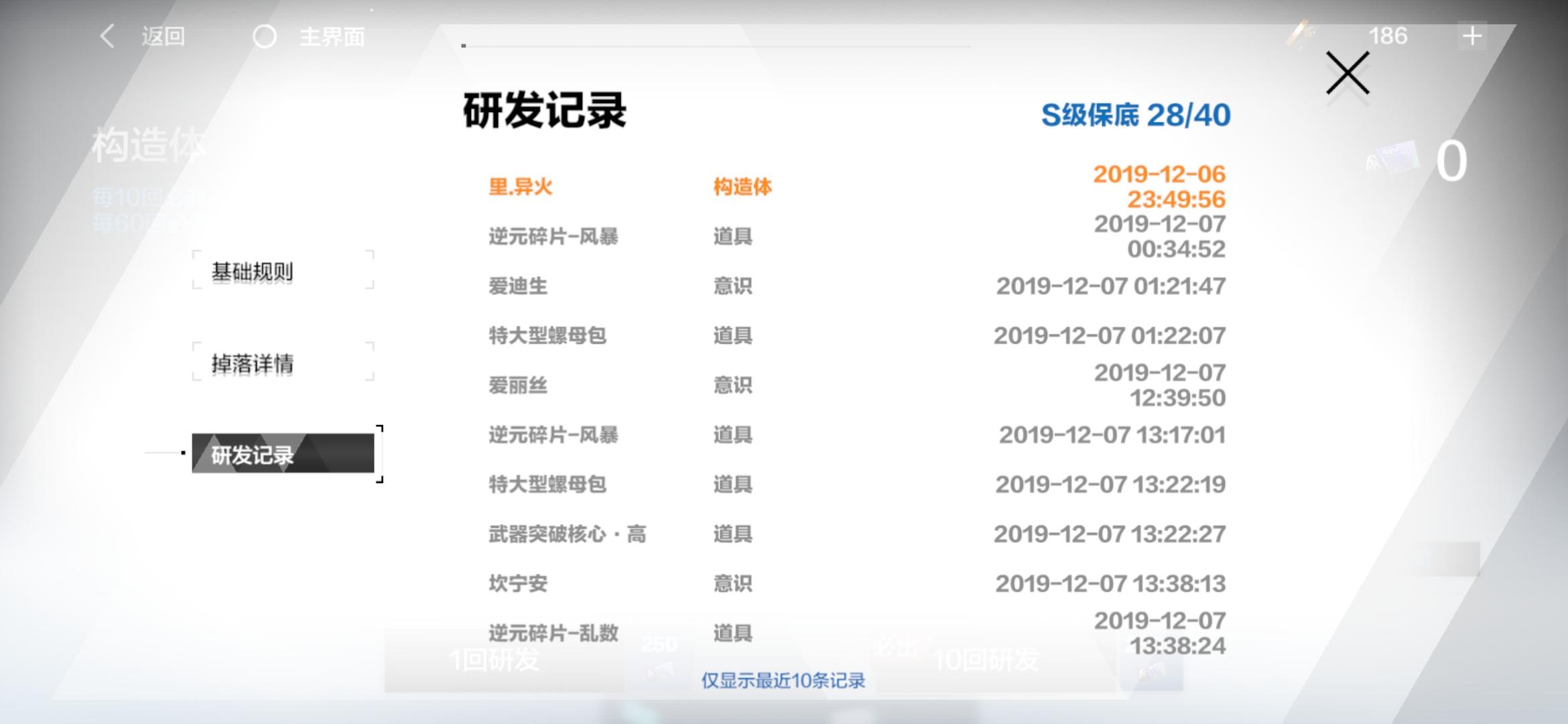Click the 2019-12-07 13:38:13 timestamp
The image size is (1568, 724).
pyautogui.click(x=1111, y=583)
